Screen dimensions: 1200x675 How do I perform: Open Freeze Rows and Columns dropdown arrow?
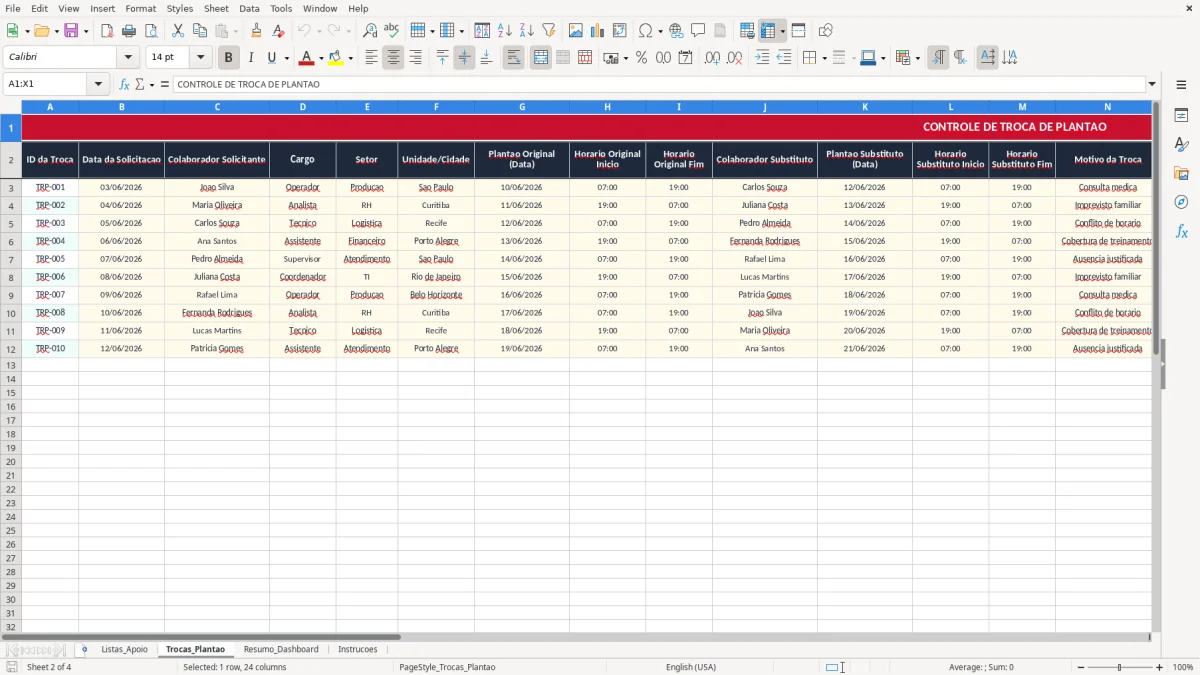point(782,31)
